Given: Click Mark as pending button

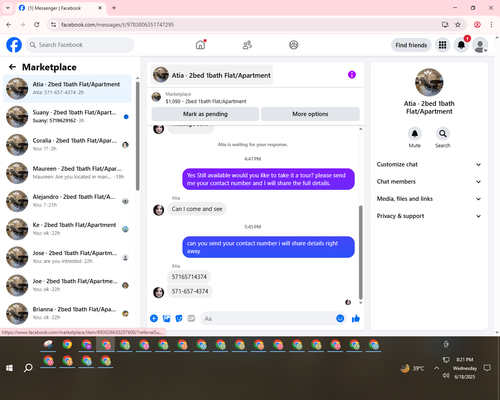Looking at the screenshot, I should pyautogui.click(x=205, y=114).
